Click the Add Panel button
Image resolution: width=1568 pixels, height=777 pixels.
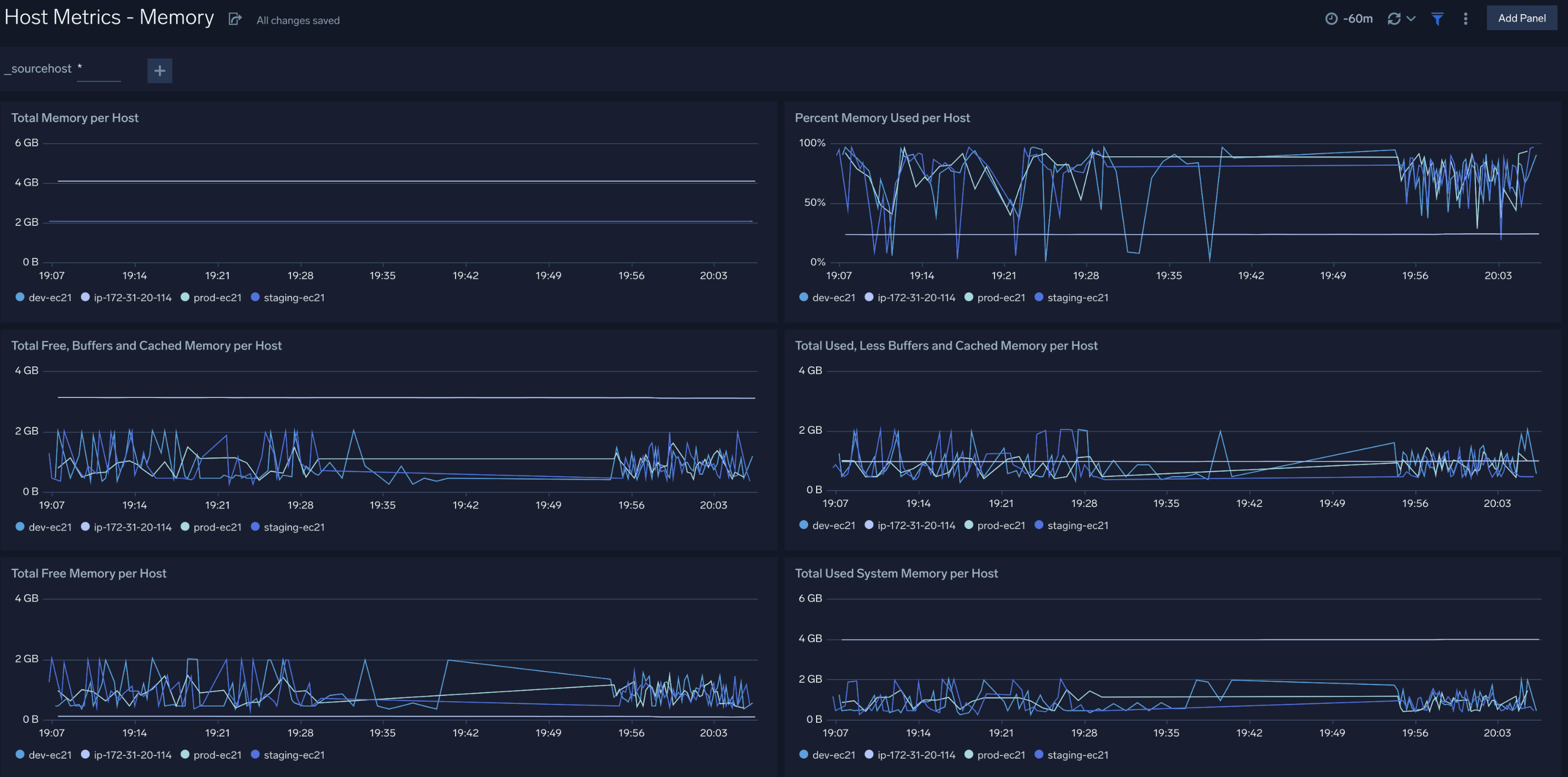click(x=1522, y=18)
